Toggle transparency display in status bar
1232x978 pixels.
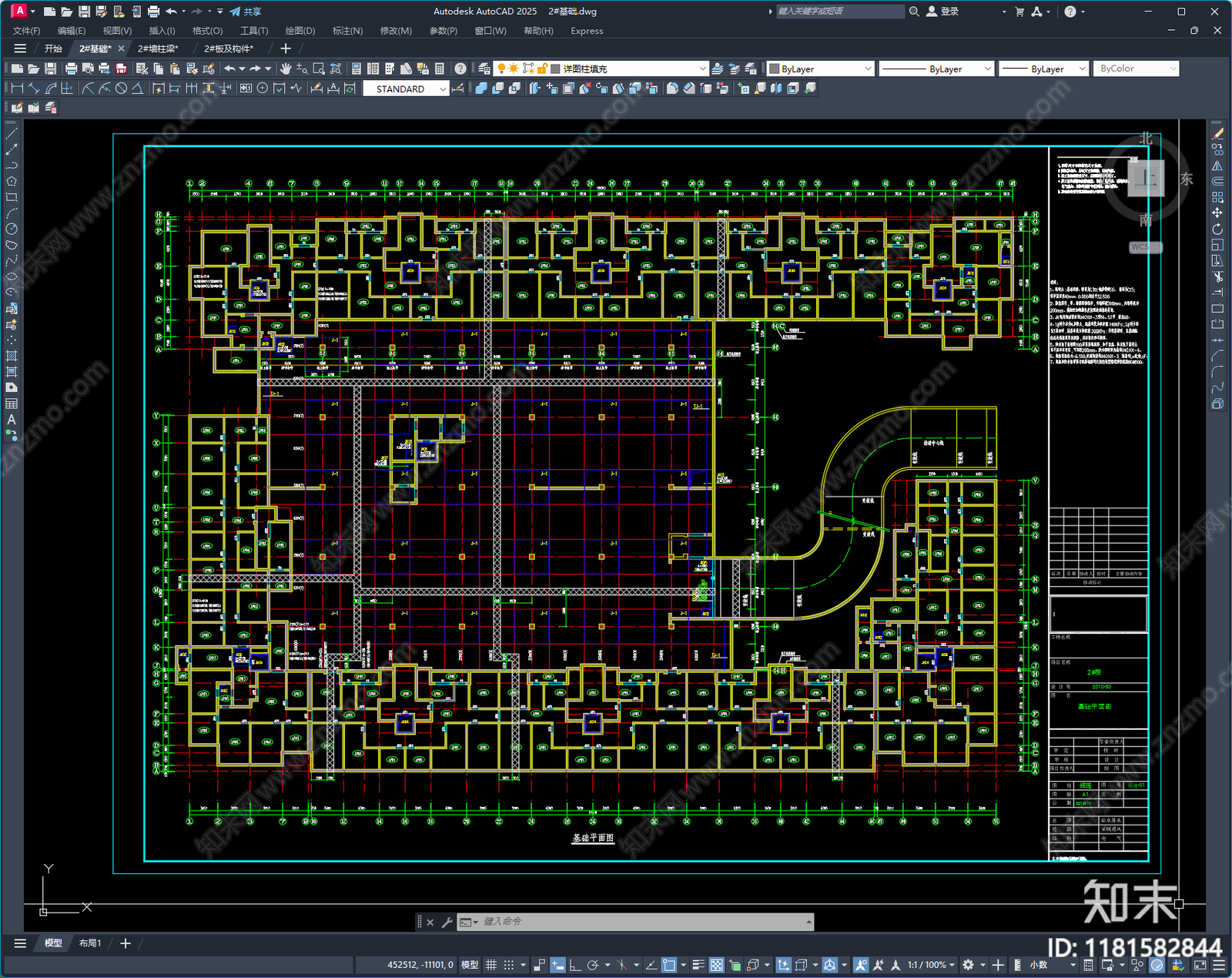(716, 965)
